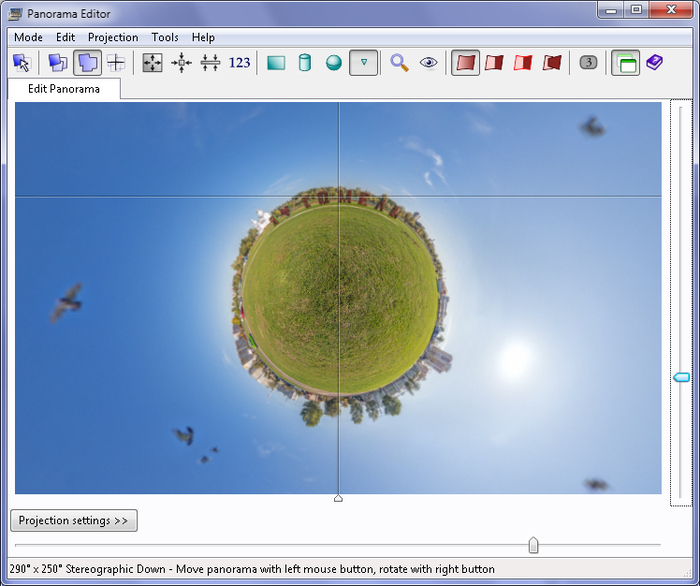Select the cylinder projection icon
This screenshot has width=700, height=586.
tap(305, 63)
